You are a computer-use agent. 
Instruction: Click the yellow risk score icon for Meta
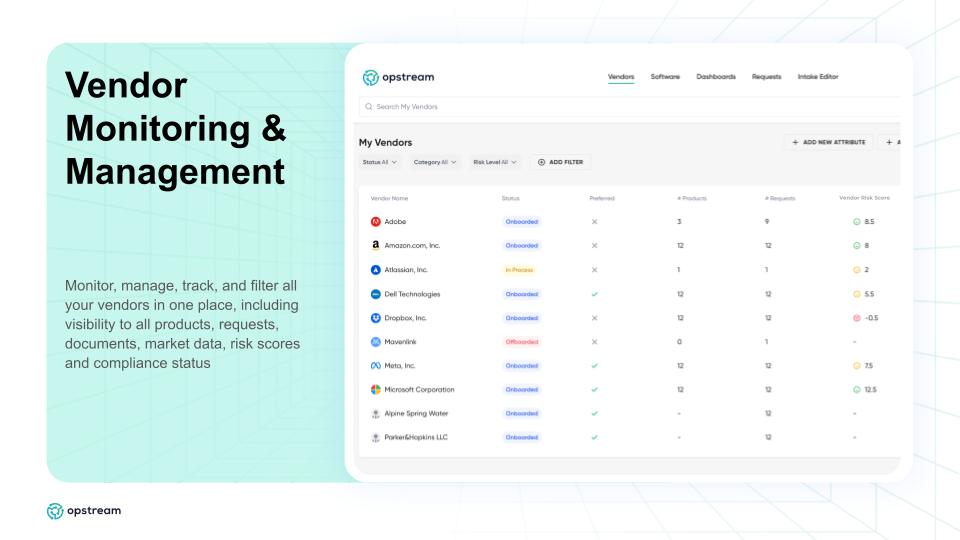pyautogui.click(x=857, y=366)
